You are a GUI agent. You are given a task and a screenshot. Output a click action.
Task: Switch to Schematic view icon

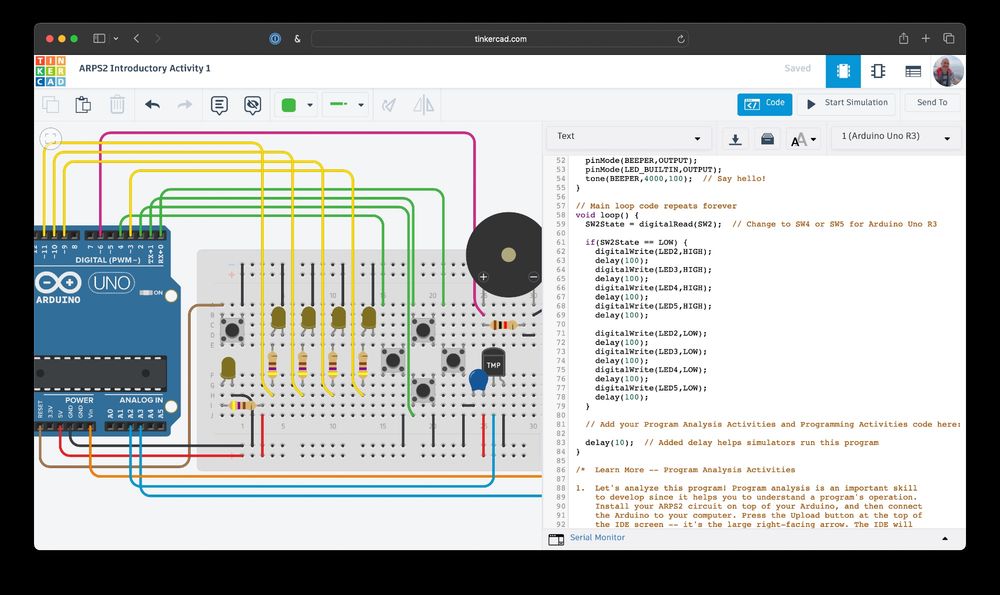click(878, 71)
